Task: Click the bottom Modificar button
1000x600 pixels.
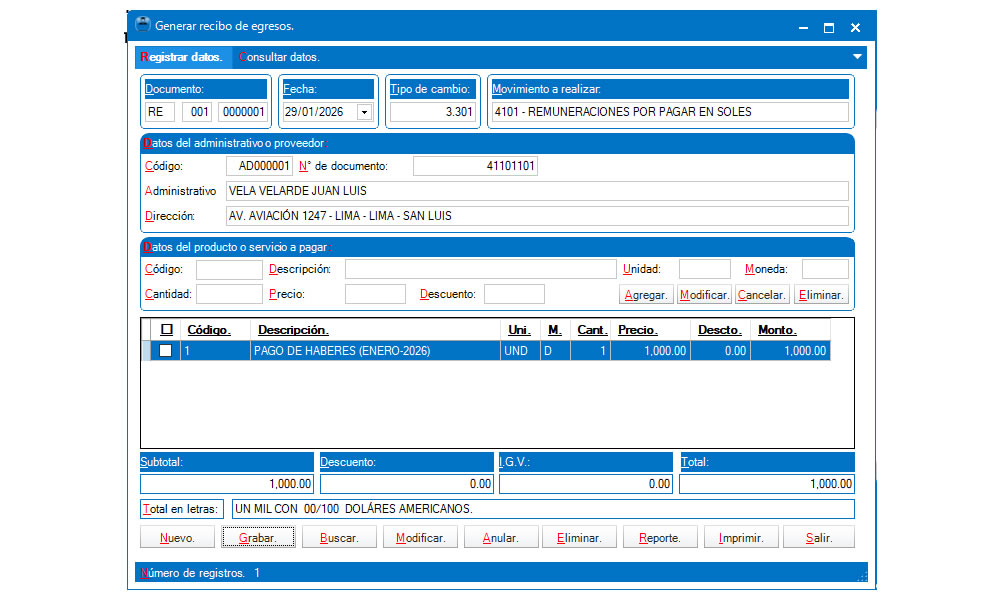Action: [x=420, y=538]
